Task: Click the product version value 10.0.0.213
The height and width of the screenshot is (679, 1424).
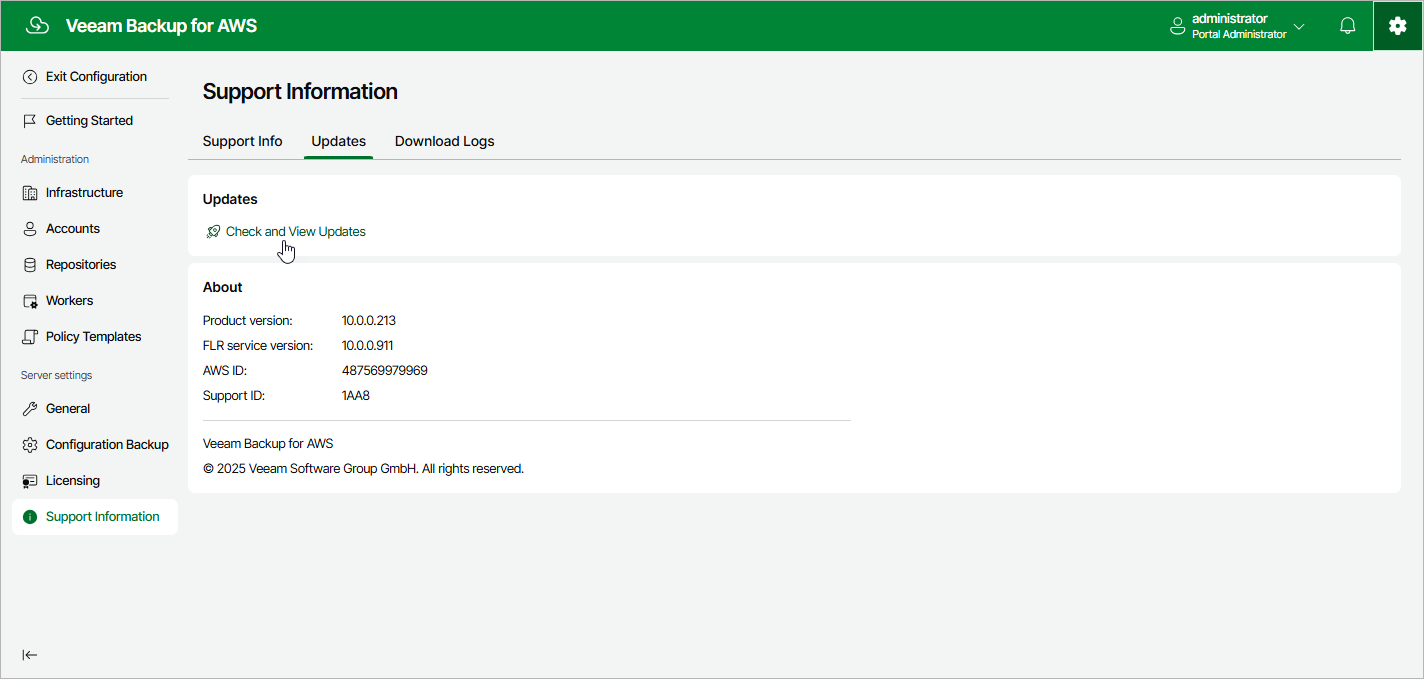Action: tap(369, 321)
